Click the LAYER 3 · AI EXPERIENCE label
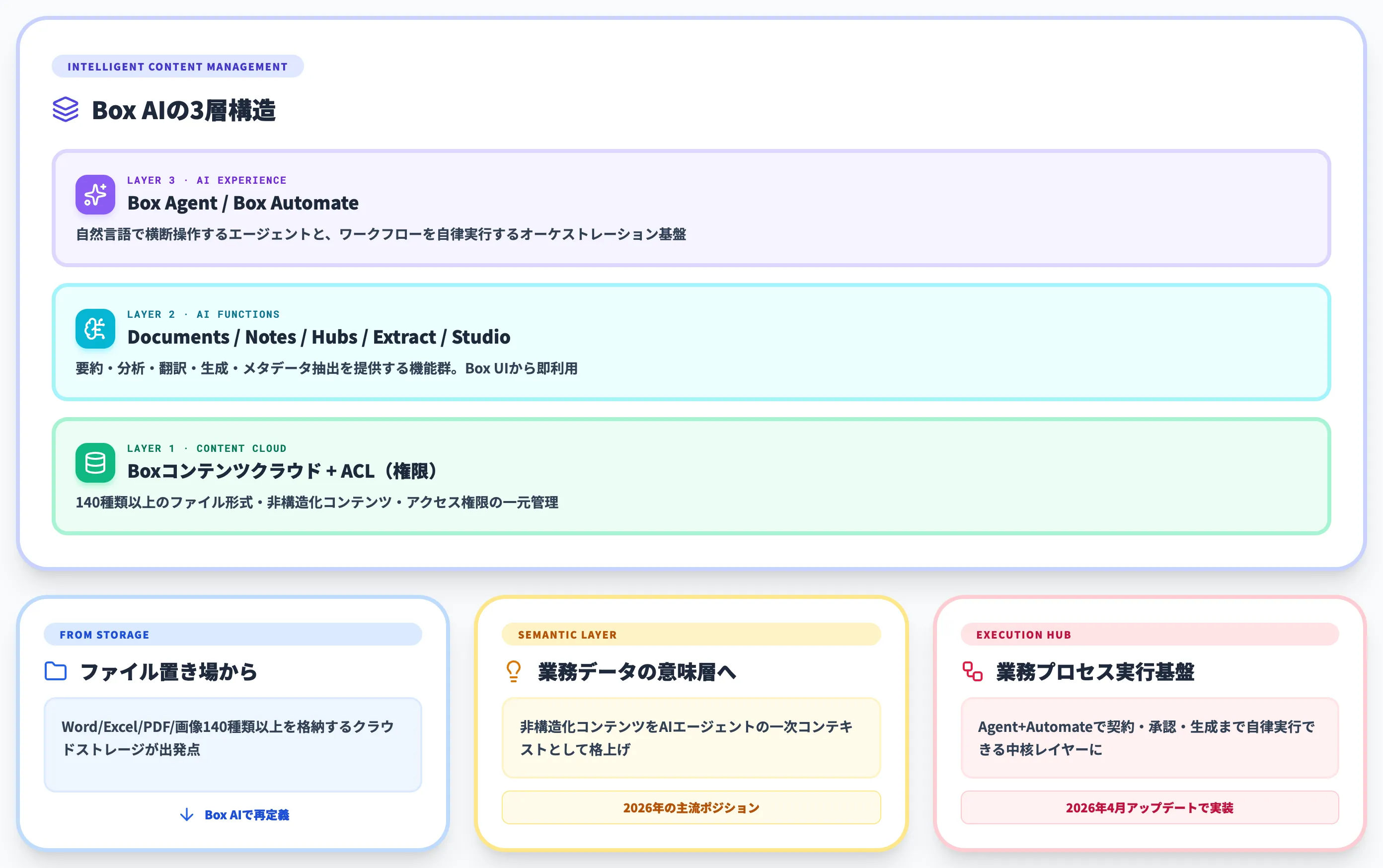The height and width of the screenshot is (868, 1383). coord(207,180)
